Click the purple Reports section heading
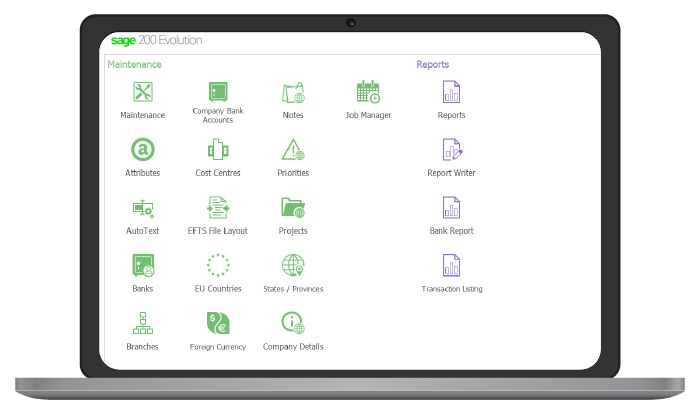 click(433, 64)
